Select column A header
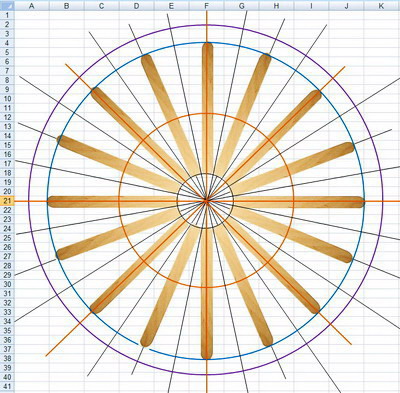Viewport: 400px width, 393px height. click(32, 5)
